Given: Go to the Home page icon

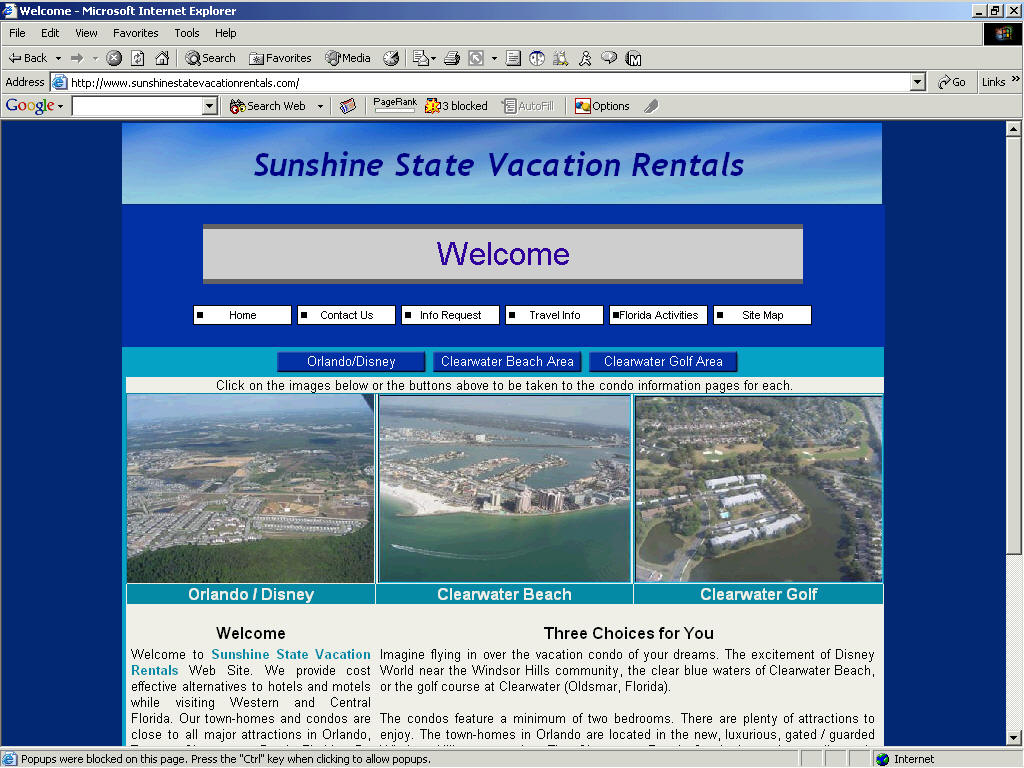Looking at the screenshot, I should [x=162, y=58].
